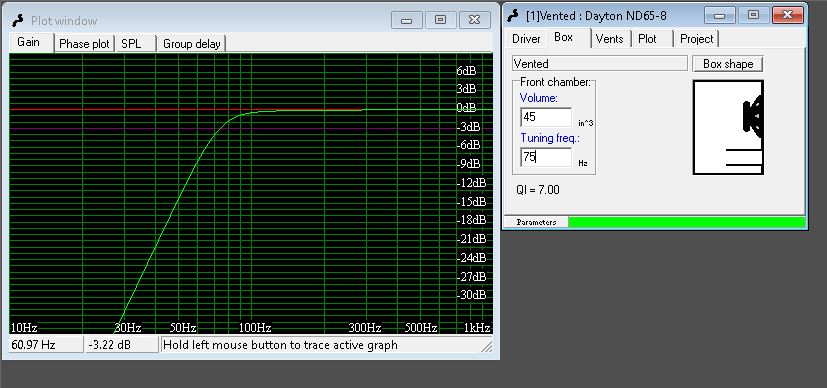
Task: Click the 300Hz frequency axis label
Action: click(365, 328)
